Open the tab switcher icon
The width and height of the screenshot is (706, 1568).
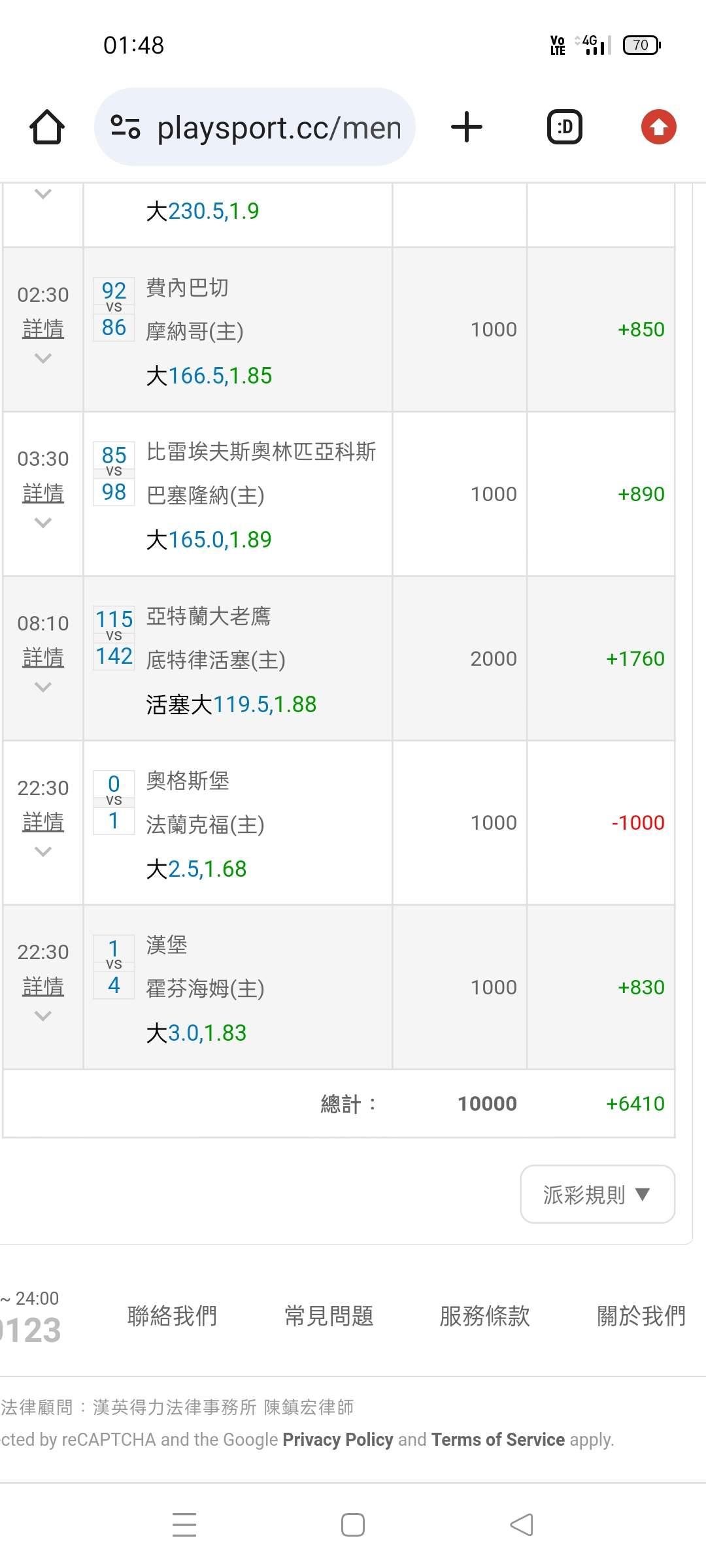[x=565, y=127]
